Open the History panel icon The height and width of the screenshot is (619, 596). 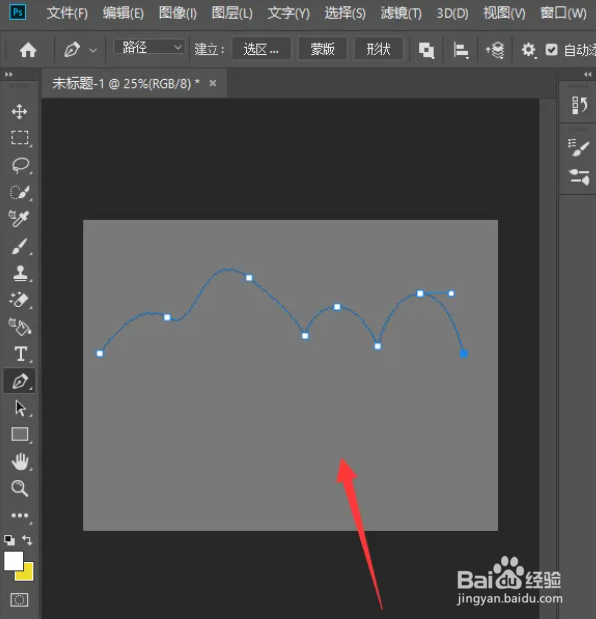[579, 105]
